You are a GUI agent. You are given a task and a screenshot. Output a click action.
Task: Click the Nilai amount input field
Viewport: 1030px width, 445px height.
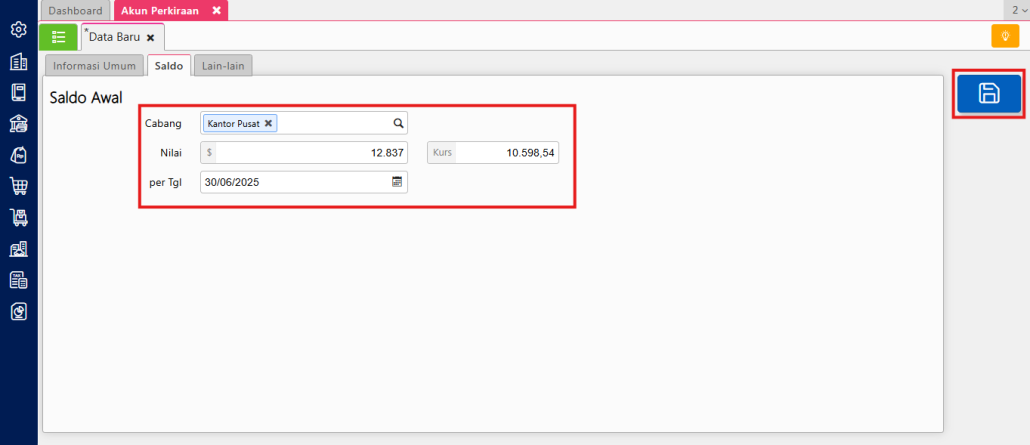pos(310,153)
